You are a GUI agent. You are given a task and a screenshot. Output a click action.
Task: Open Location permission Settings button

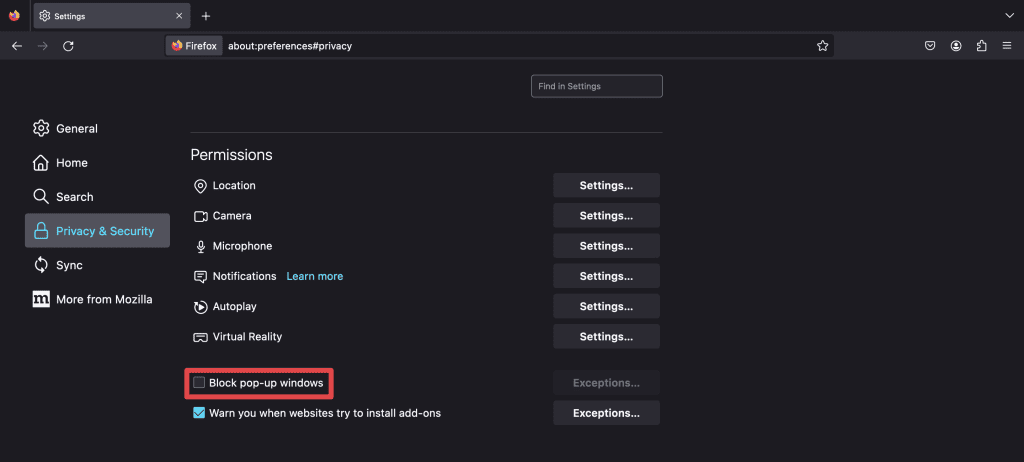pos(606,185)
